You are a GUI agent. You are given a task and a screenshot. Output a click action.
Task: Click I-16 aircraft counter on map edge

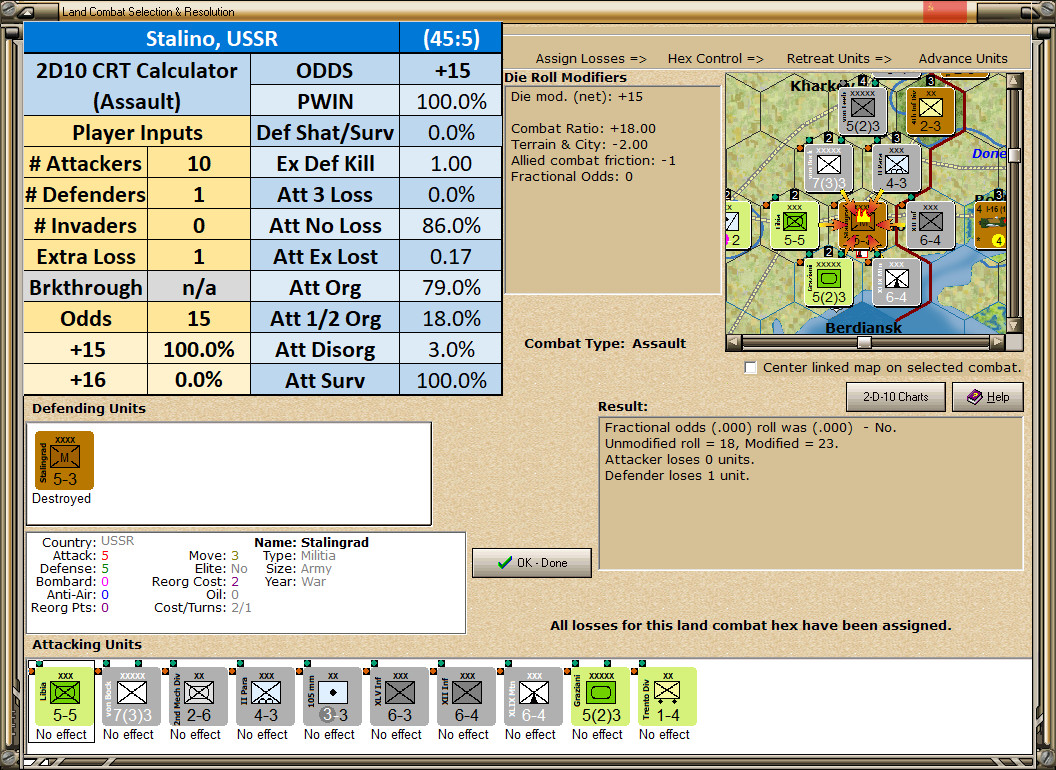(x=991, y=225)
